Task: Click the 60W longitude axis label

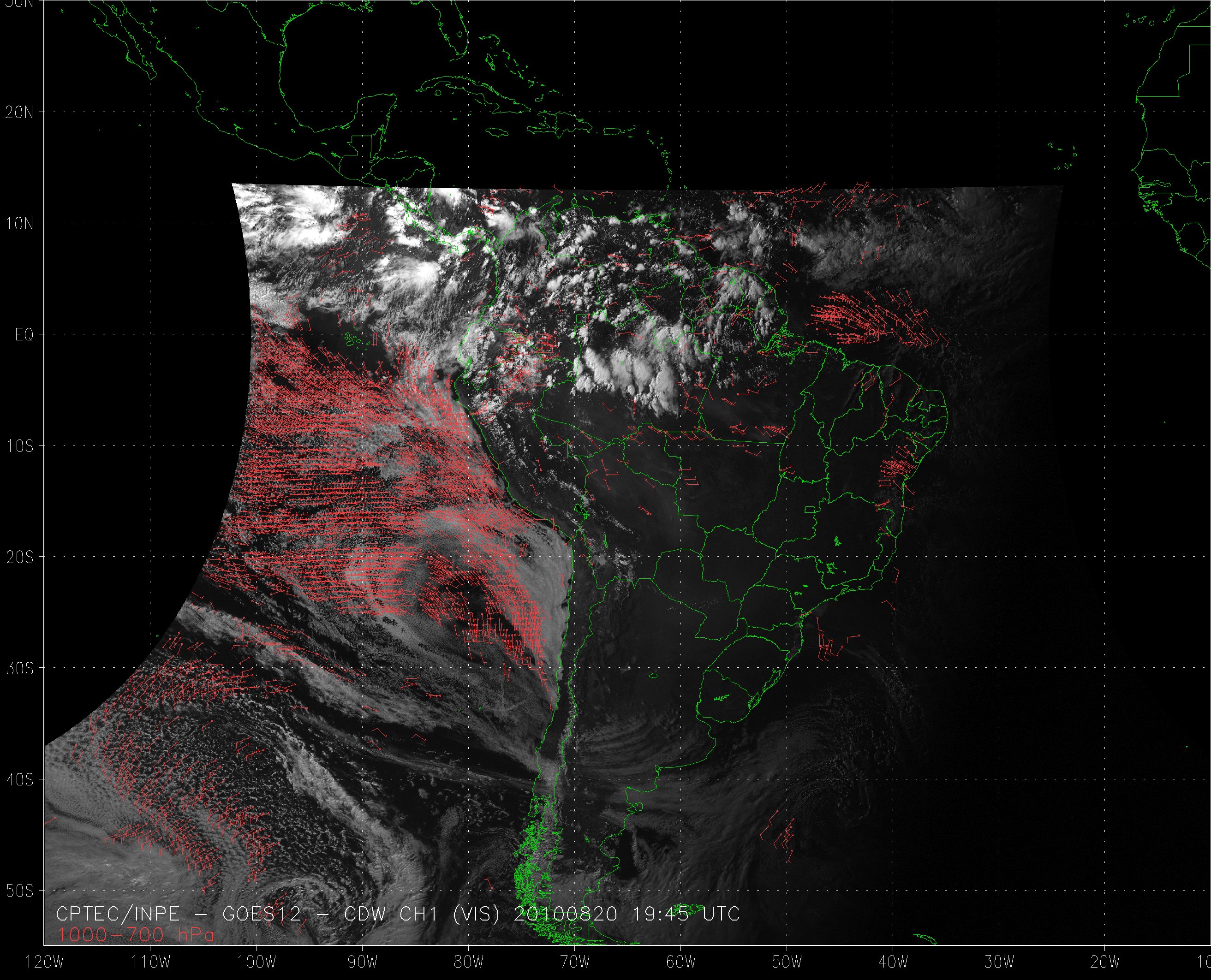Action: coord(681,962)
